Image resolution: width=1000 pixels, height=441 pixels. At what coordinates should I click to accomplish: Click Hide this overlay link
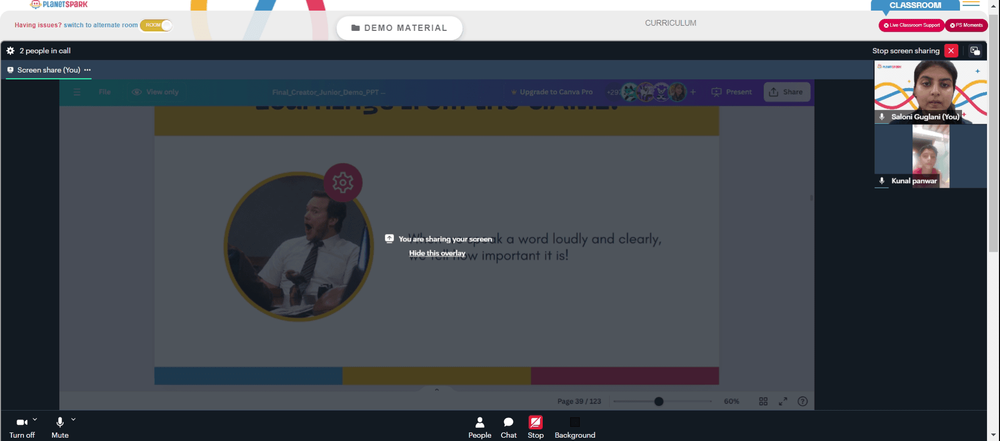[438, 253]
